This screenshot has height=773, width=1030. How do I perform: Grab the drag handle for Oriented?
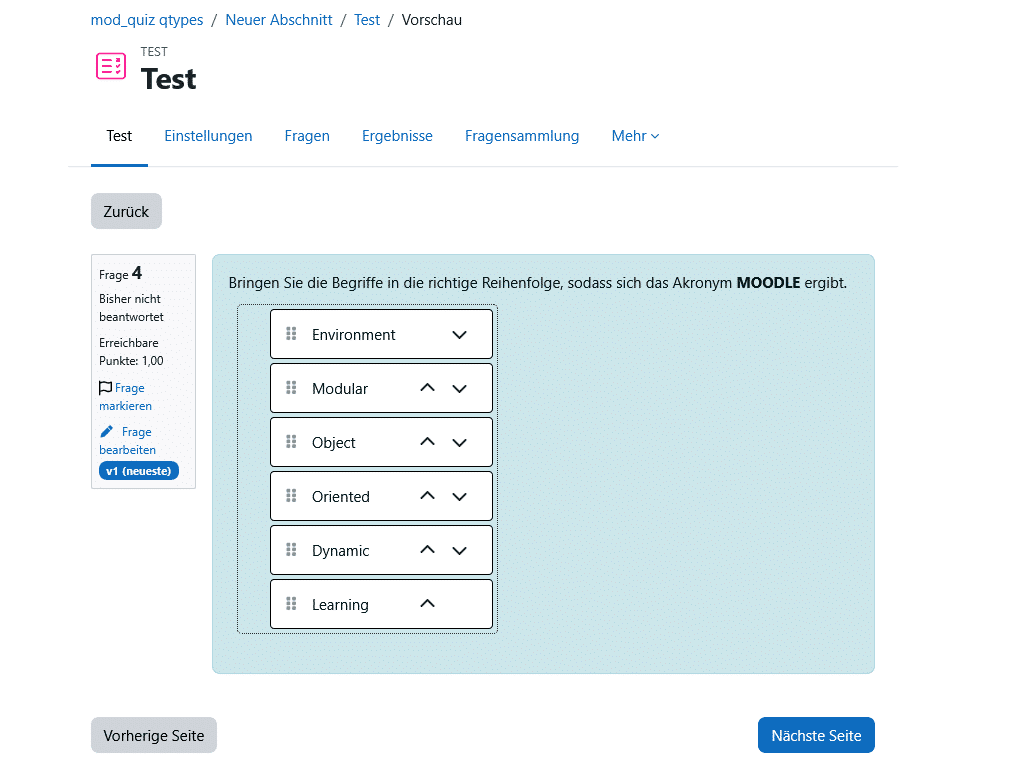coord(292,496)
